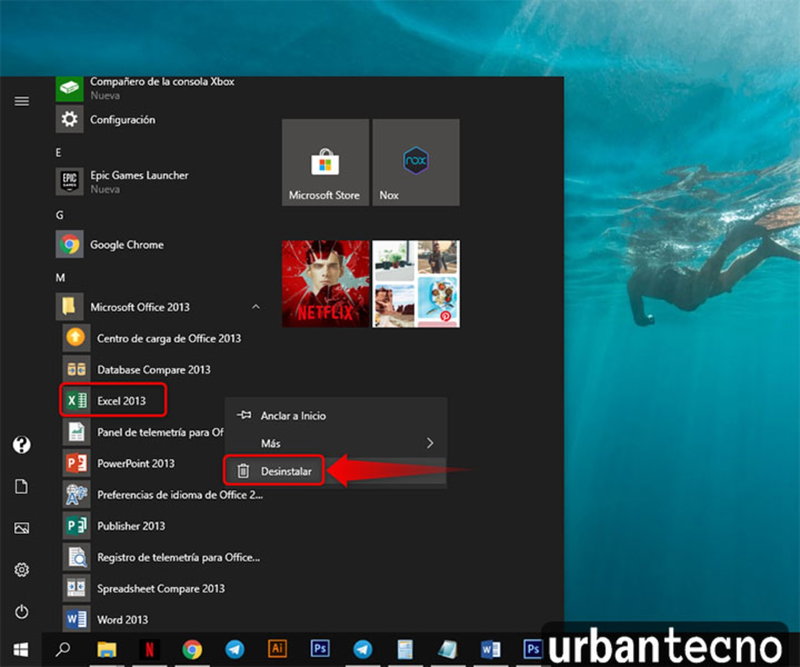Open Settings gear in Start sidebar

(21, 570)
